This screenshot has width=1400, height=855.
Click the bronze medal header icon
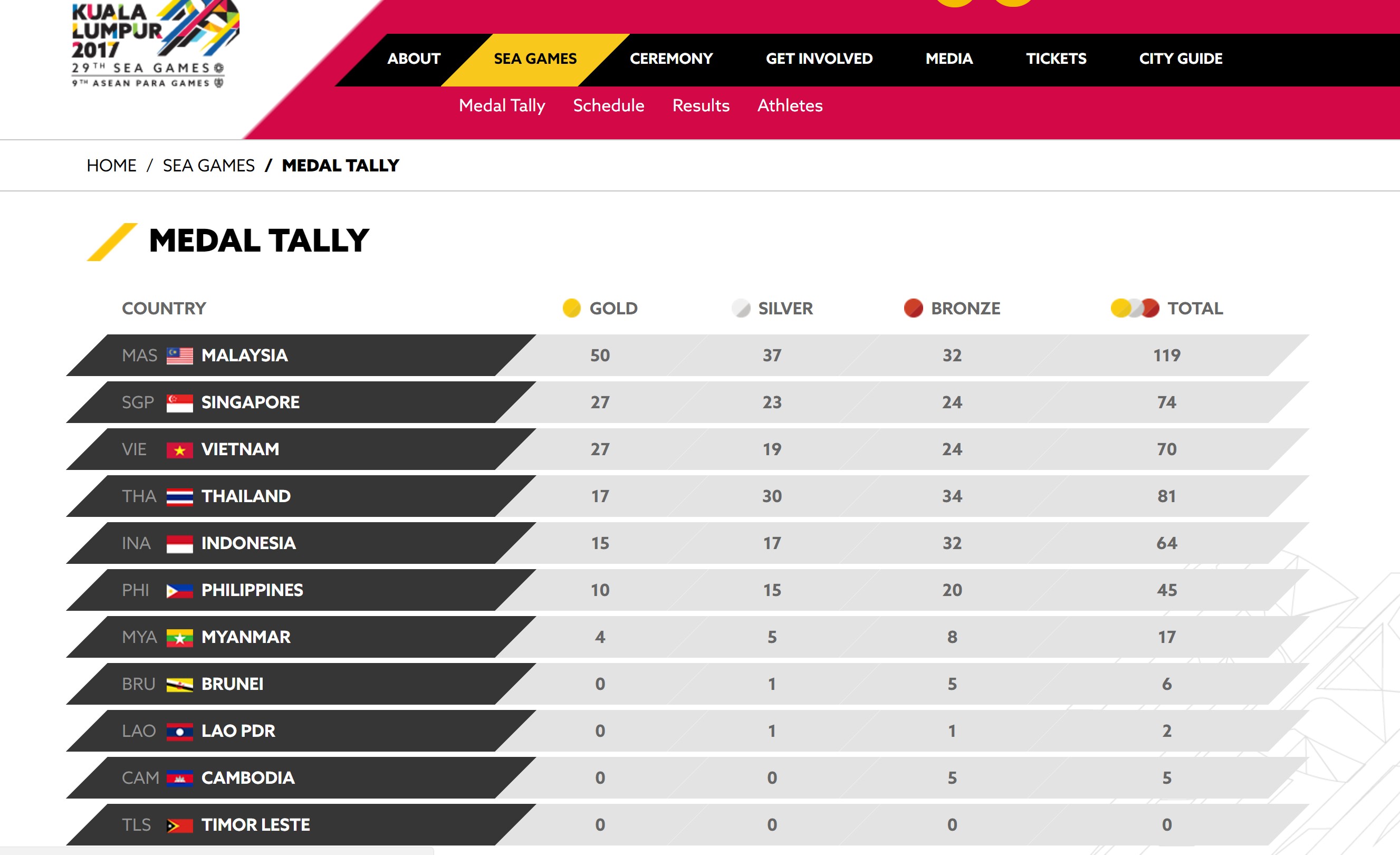pyautogui.click(x=913, y=308)
